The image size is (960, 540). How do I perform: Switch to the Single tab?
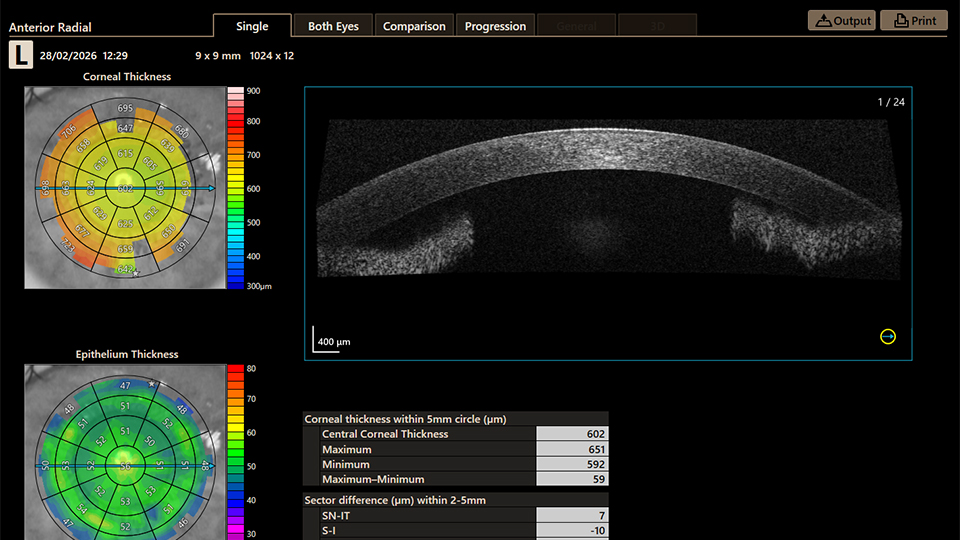tap(252, 26)
